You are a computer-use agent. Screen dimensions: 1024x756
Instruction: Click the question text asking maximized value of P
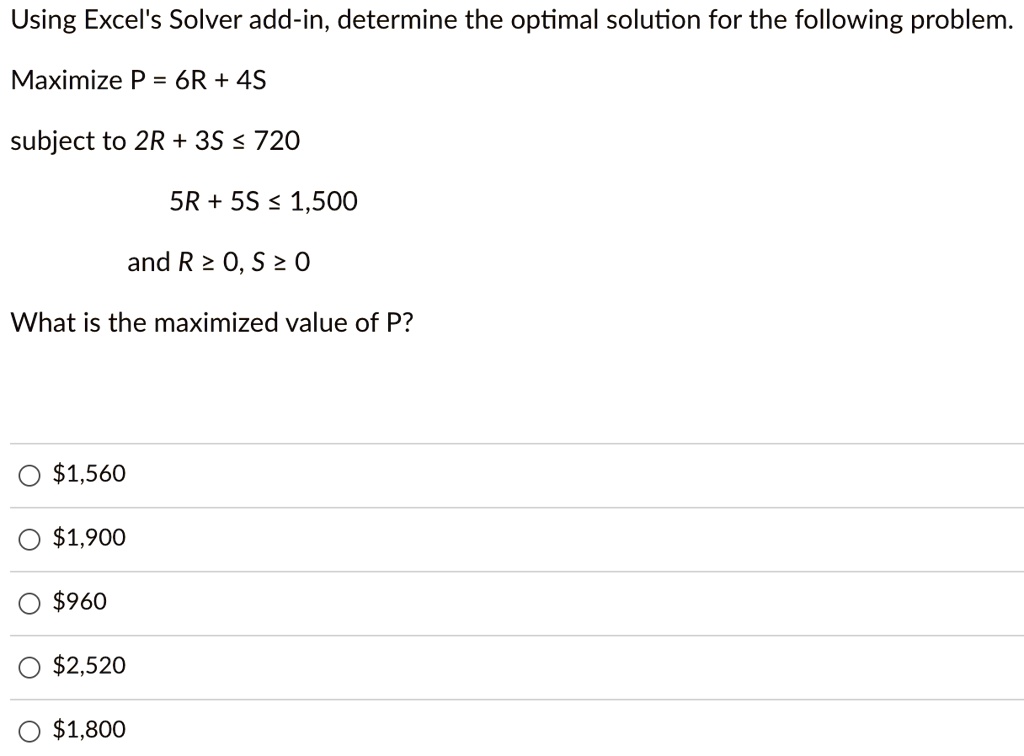tap(211, 322)
